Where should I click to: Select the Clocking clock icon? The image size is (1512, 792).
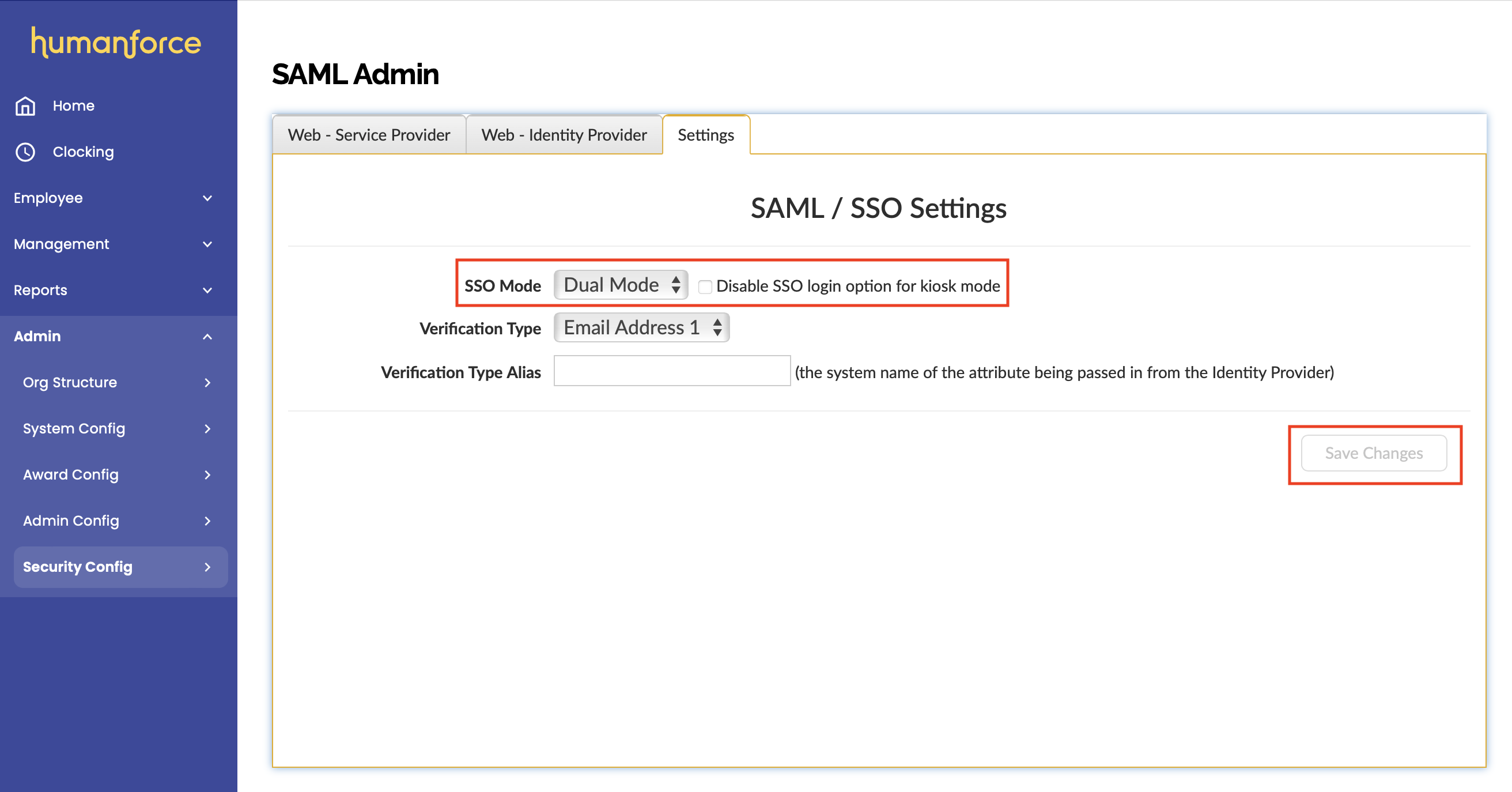[25, 152]
